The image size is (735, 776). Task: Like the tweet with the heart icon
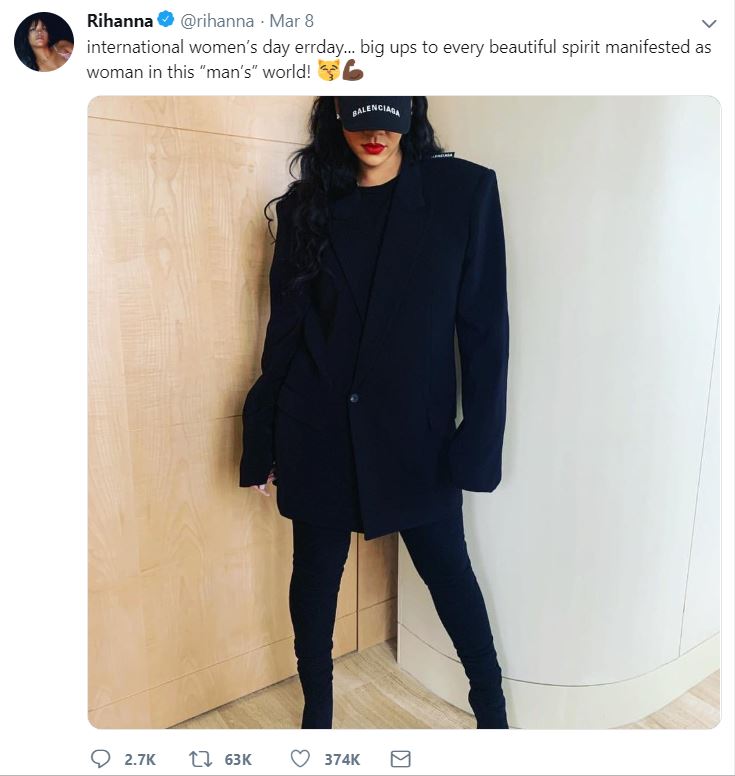pyautogui.click(x=300, y=759)
